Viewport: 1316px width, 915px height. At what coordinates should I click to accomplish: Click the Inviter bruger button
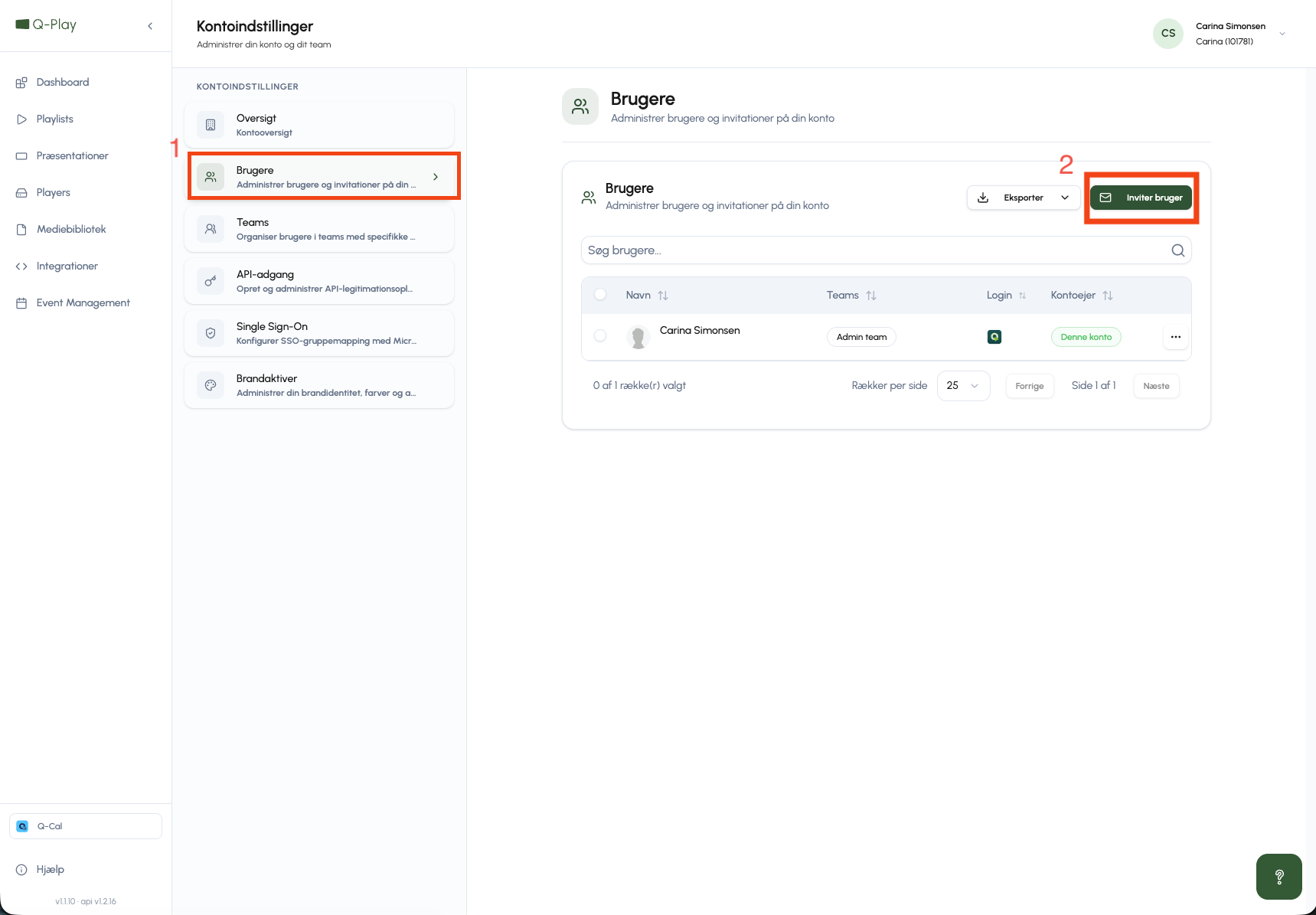1141,198
